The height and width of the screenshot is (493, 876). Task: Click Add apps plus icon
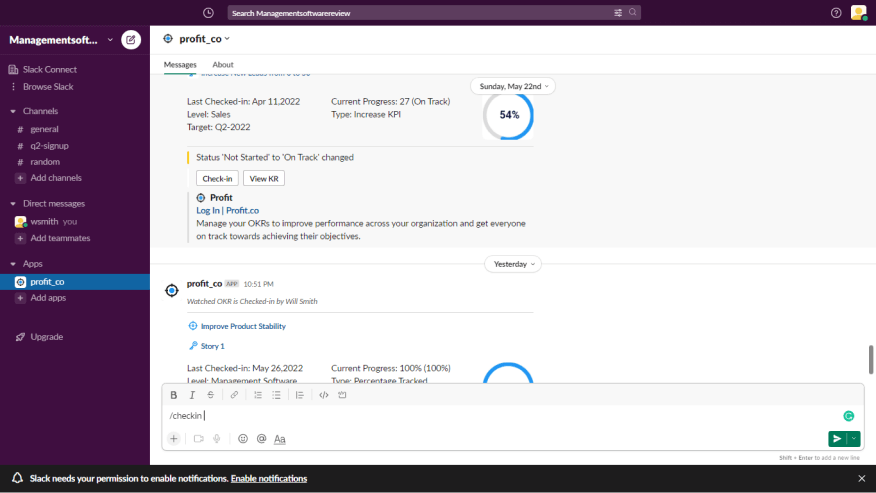pos(20,298)
